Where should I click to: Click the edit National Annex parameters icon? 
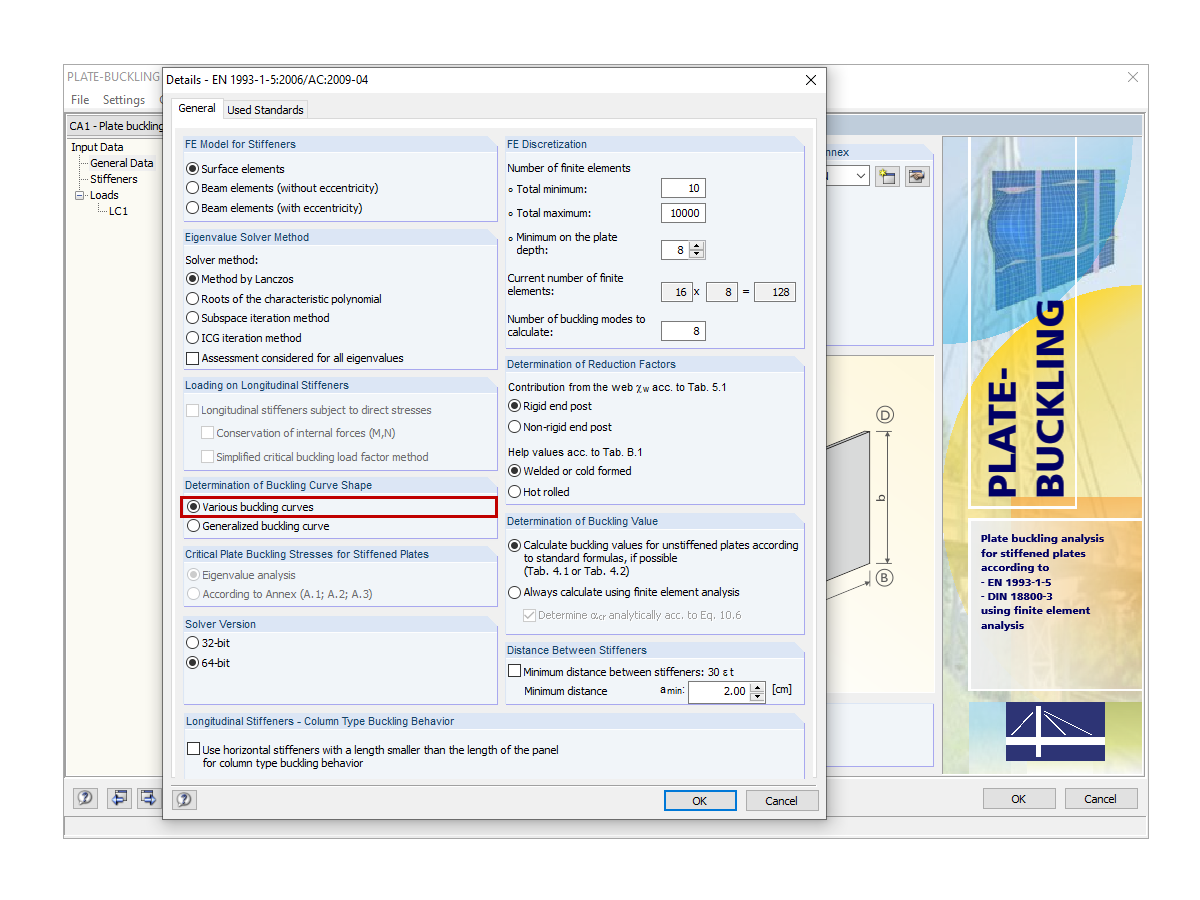(917, 176)
